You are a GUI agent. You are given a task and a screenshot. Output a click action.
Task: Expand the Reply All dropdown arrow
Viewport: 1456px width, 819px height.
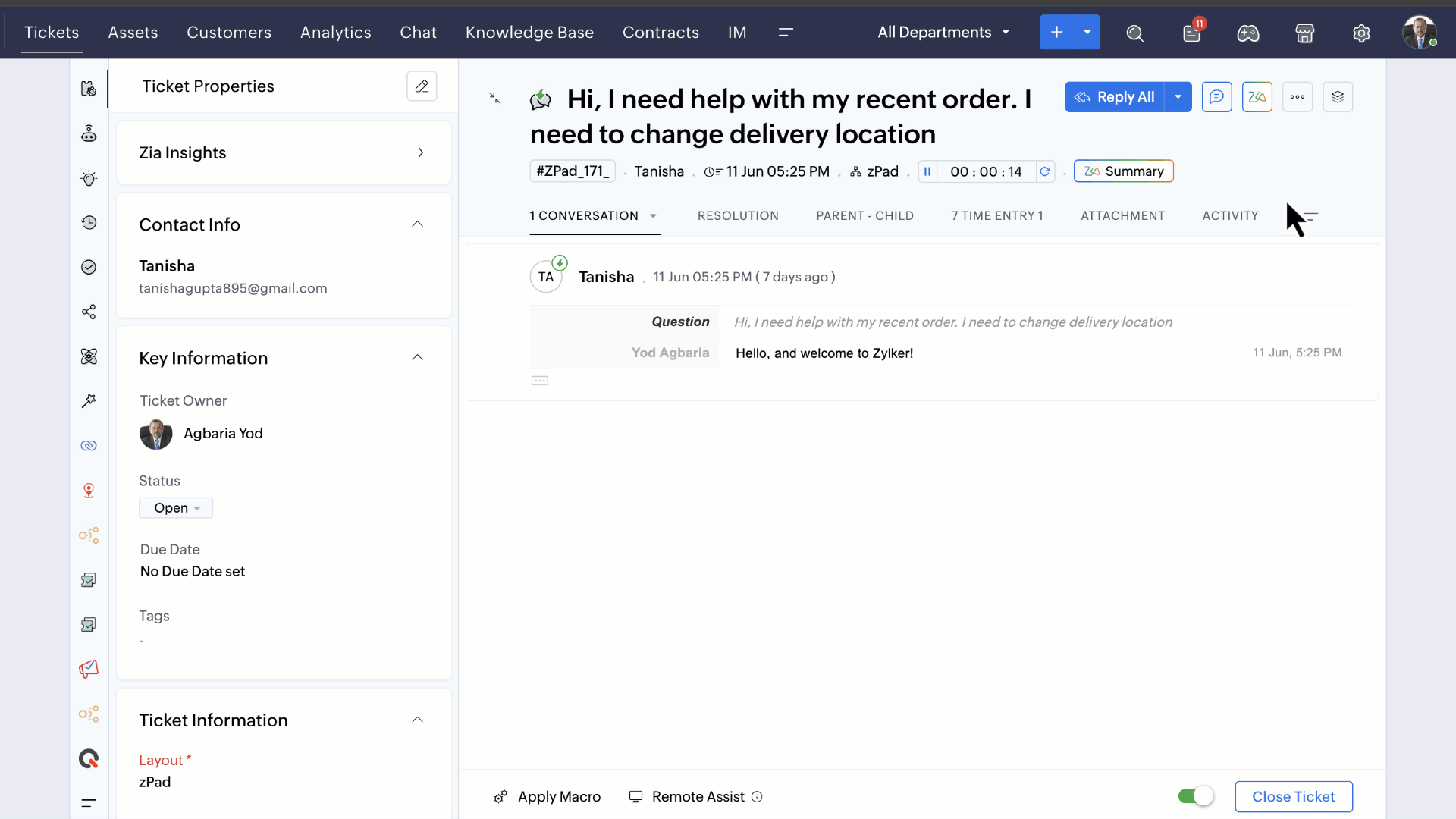click(1178, 97)
